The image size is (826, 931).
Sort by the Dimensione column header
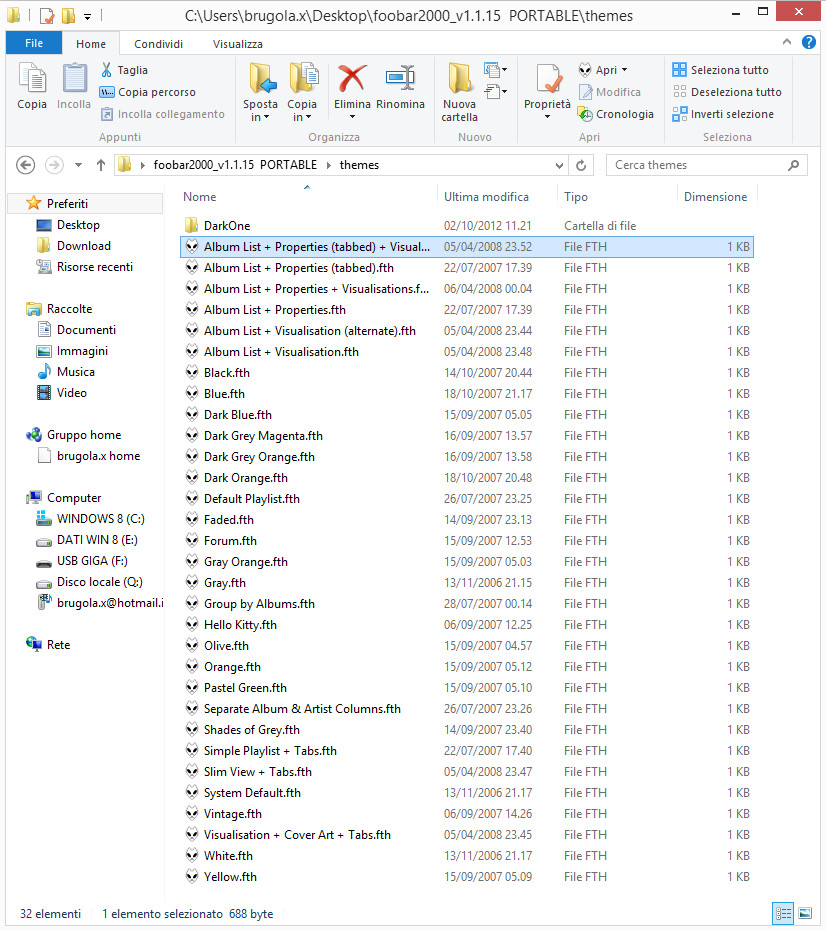point(716,197)
